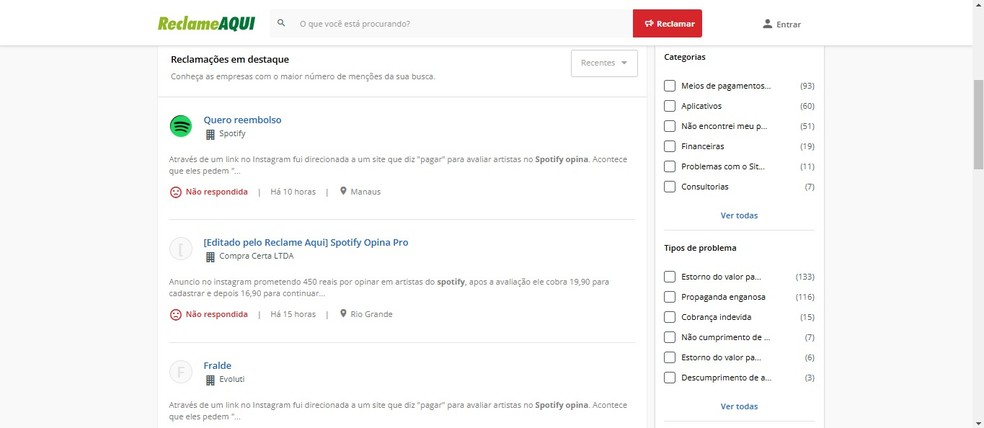Screen dimensions: 984x428
Task: Click the Evoluti company name
Action: [232, 379]
